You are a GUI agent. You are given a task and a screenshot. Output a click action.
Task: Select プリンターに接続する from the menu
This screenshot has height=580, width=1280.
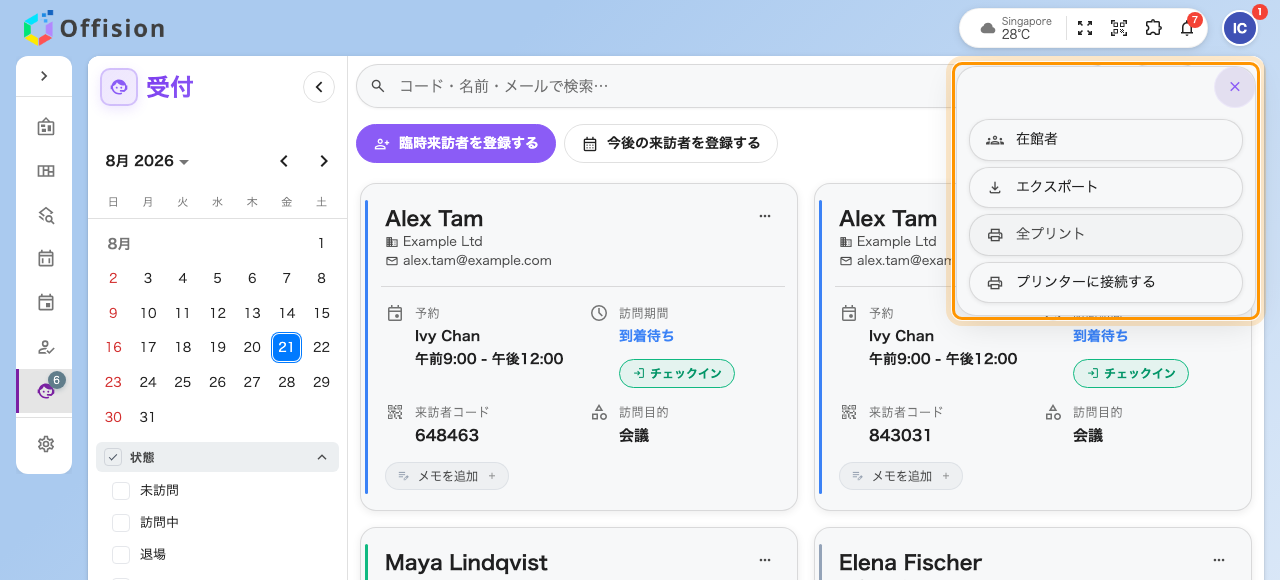pyautogui.click(x=1106, y=282)
